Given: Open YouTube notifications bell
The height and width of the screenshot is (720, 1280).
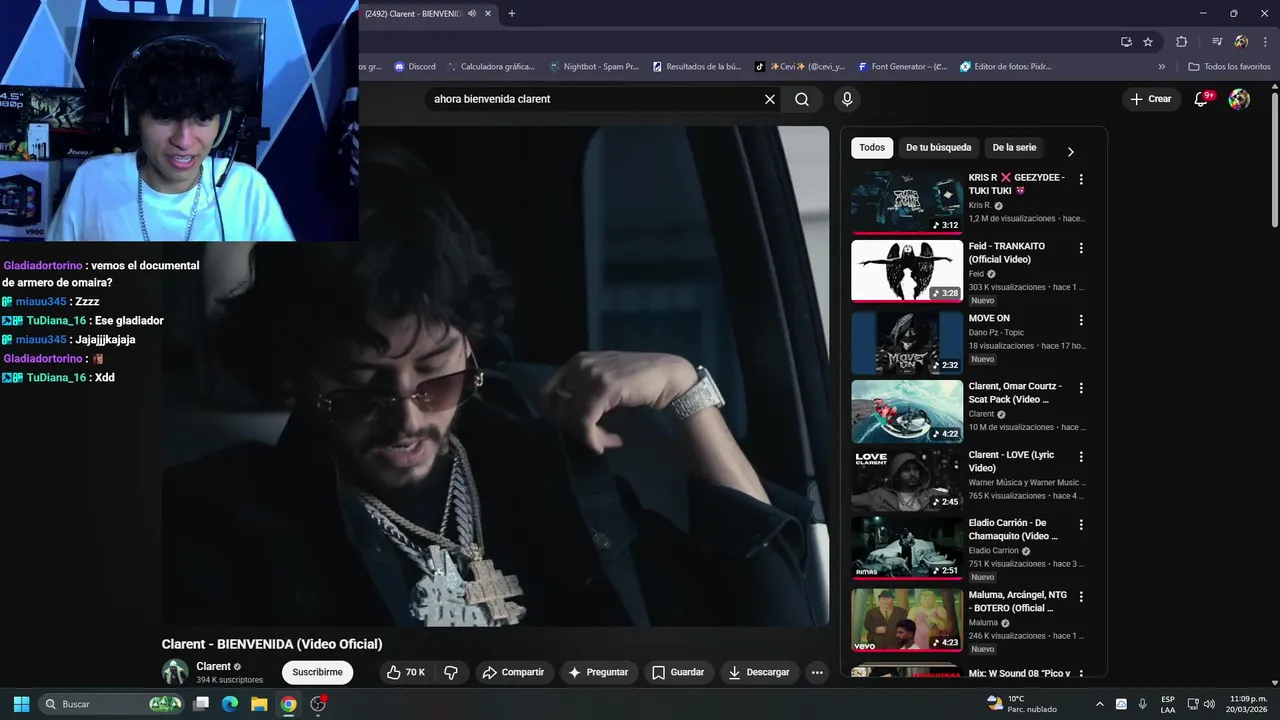Looking at the screenshot, I should (x=1202, y=99).
